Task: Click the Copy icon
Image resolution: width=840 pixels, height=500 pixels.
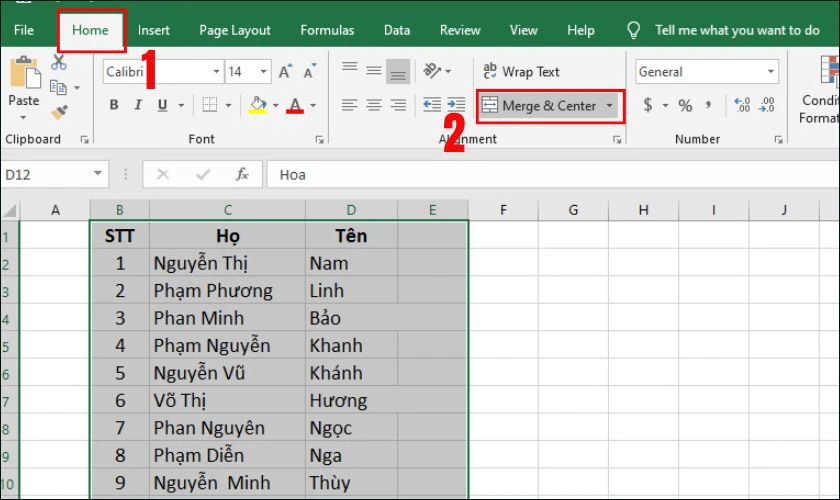Action: 58,87
